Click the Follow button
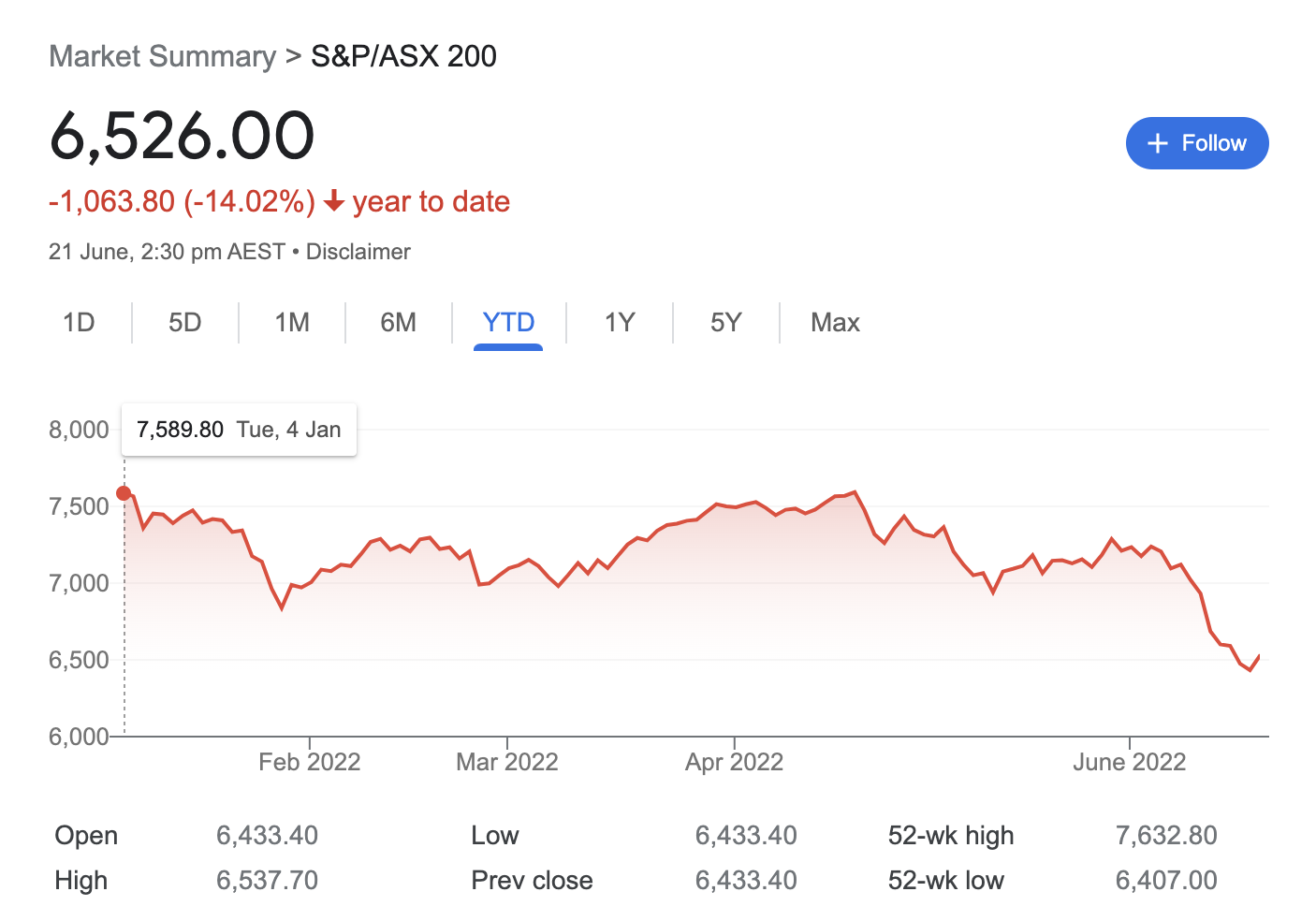Image resolution: width=1316 pixels, height=921 pixels. tap(1196, 143)
